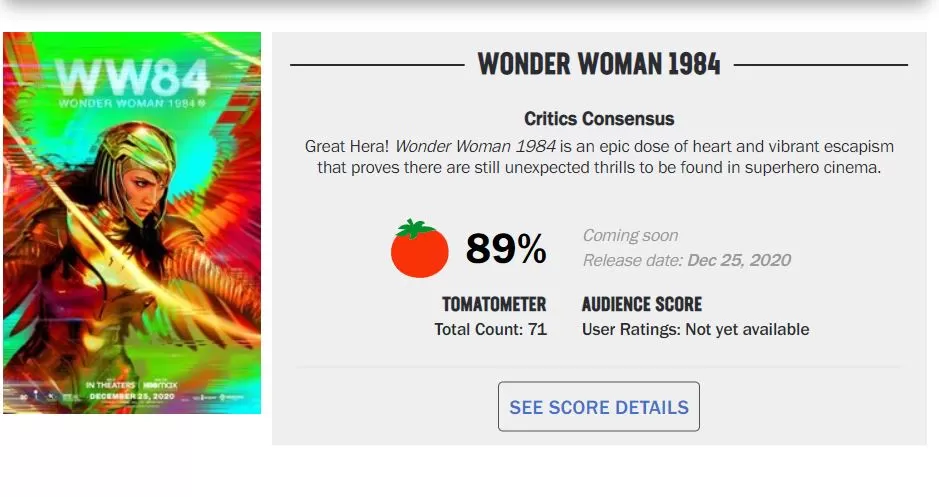939x497 pixels.
Task: Click the Total Count: 71 text
Action: (x=490, y=329)
